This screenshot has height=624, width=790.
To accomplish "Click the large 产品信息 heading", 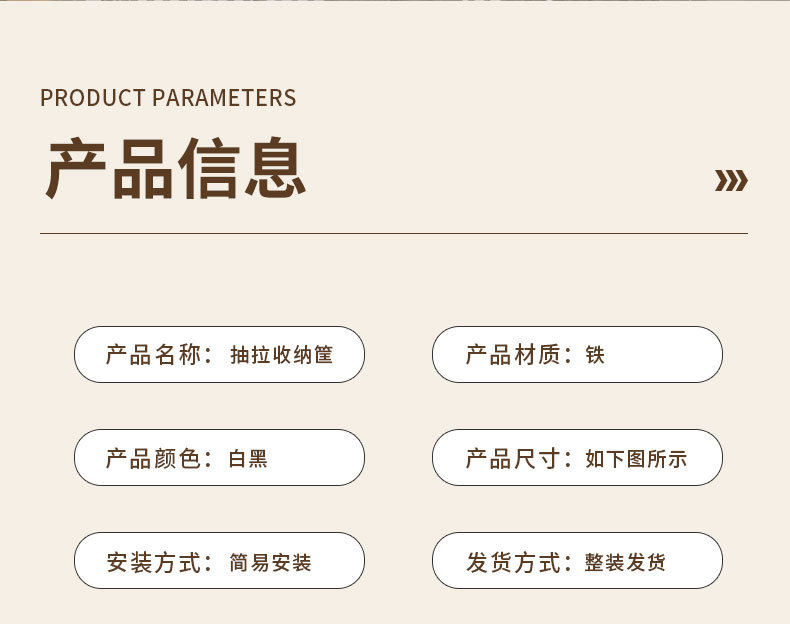I will pos(176,168).
